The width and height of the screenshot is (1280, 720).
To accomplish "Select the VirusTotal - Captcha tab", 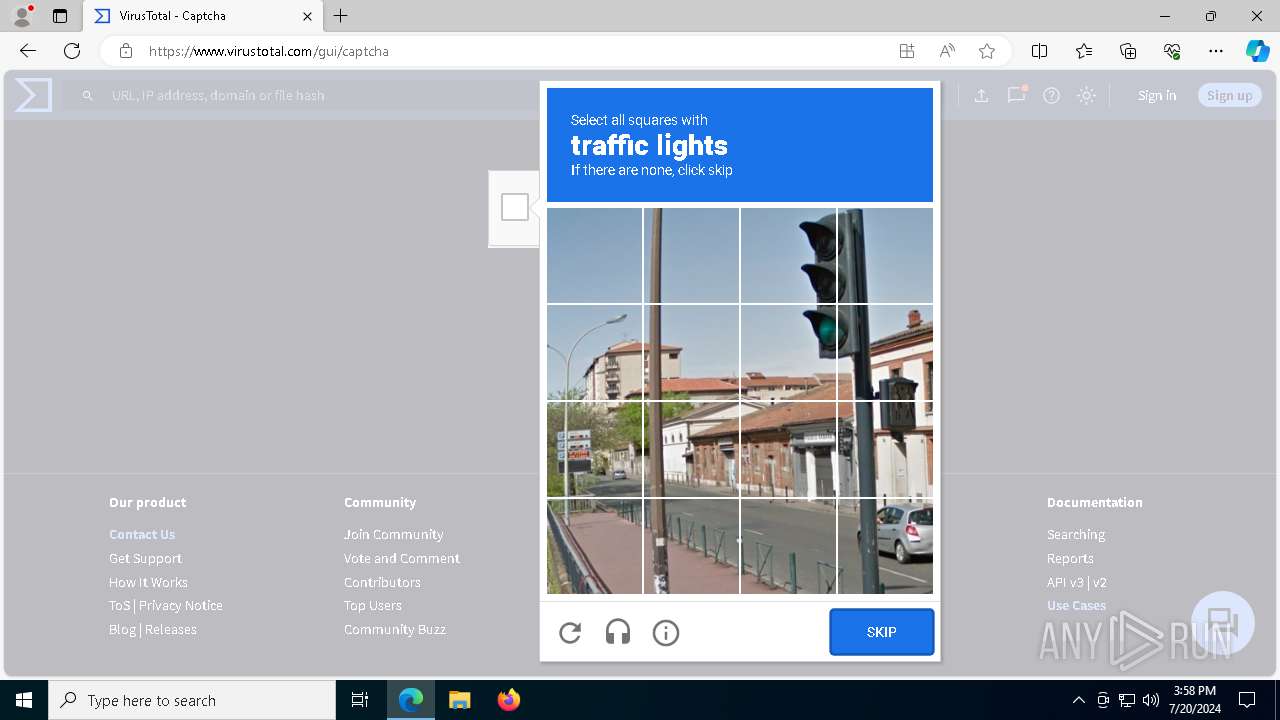I will pos(203,16).
